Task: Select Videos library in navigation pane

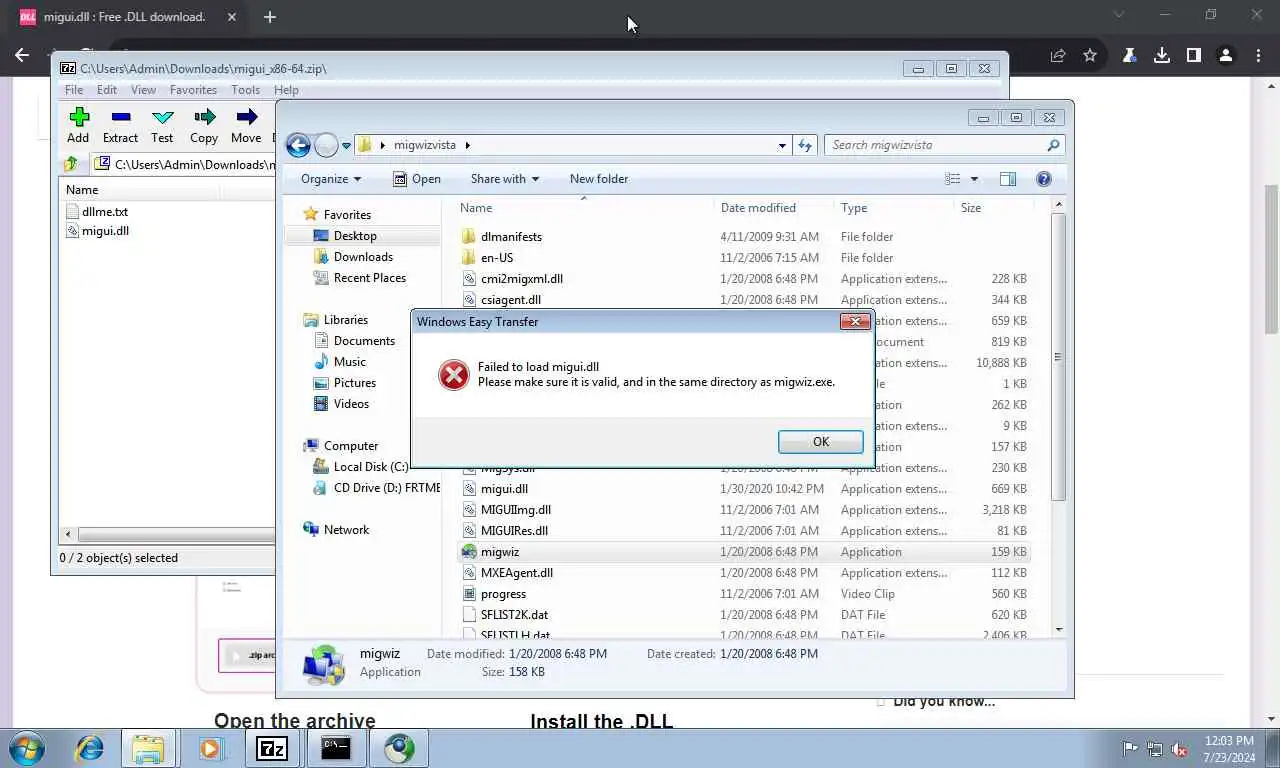Action: coord(351,404)
